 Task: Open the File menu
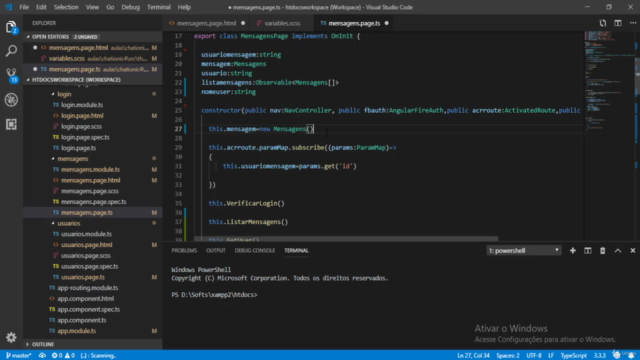coord(24,7)
